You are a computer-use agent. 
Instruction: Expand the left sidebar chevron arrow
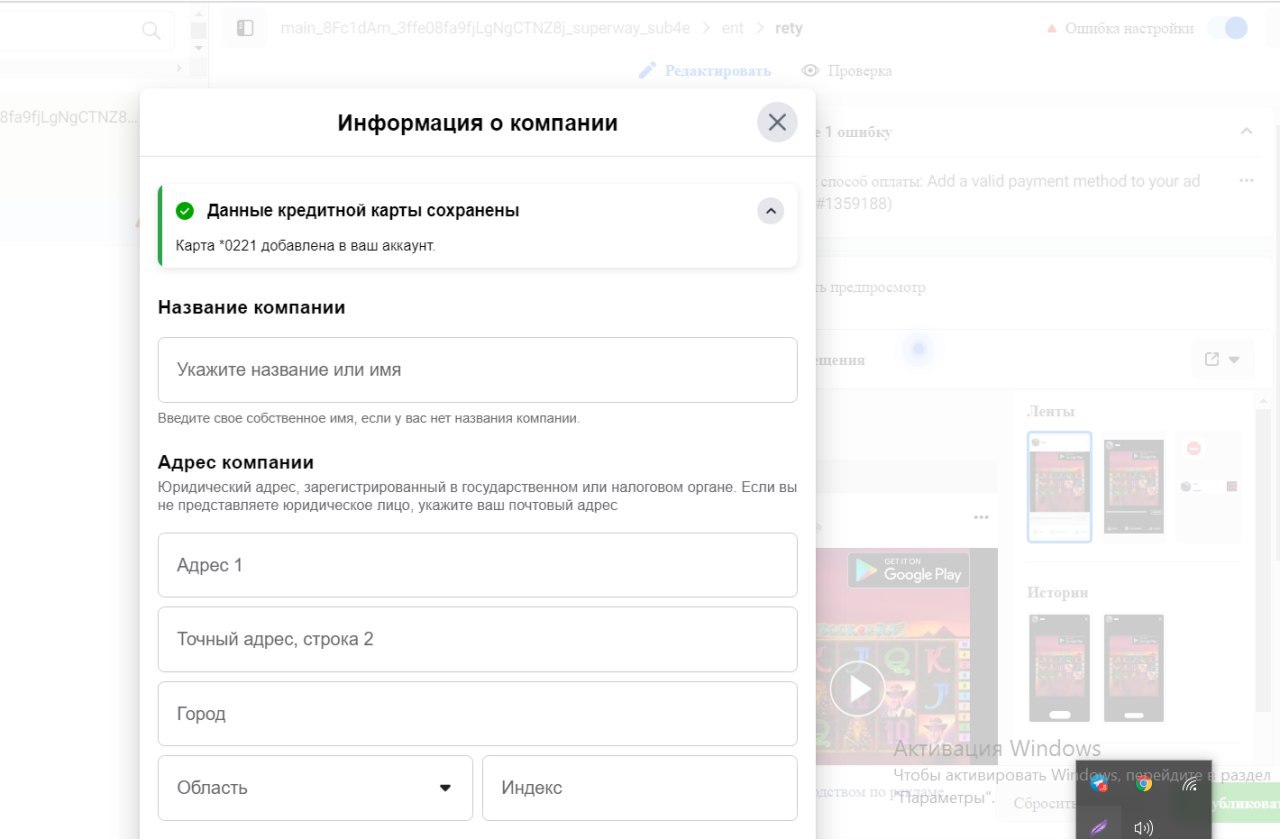(x=179, y=68)
